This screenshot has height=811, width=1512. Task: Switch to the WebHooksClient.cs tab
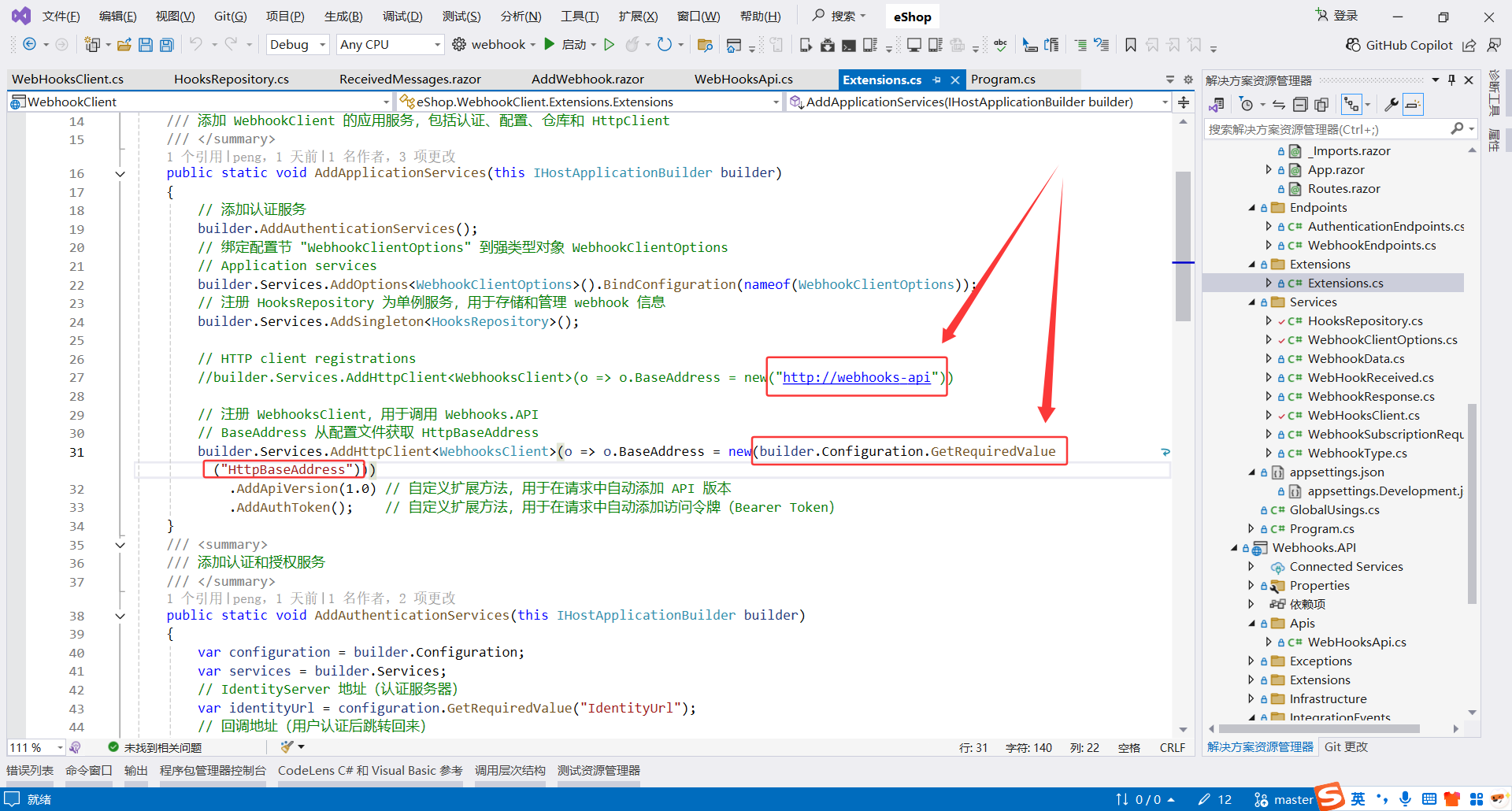pyautogui.click(x=68, y=80)
